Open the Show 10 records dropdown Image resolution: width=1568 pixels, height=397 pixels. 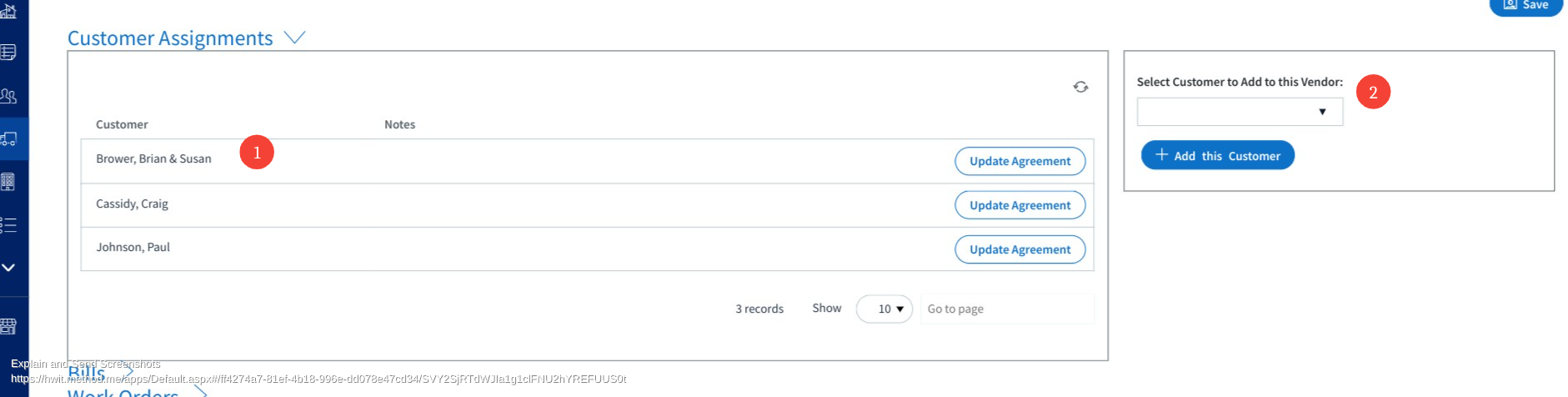tap(884, 309)
